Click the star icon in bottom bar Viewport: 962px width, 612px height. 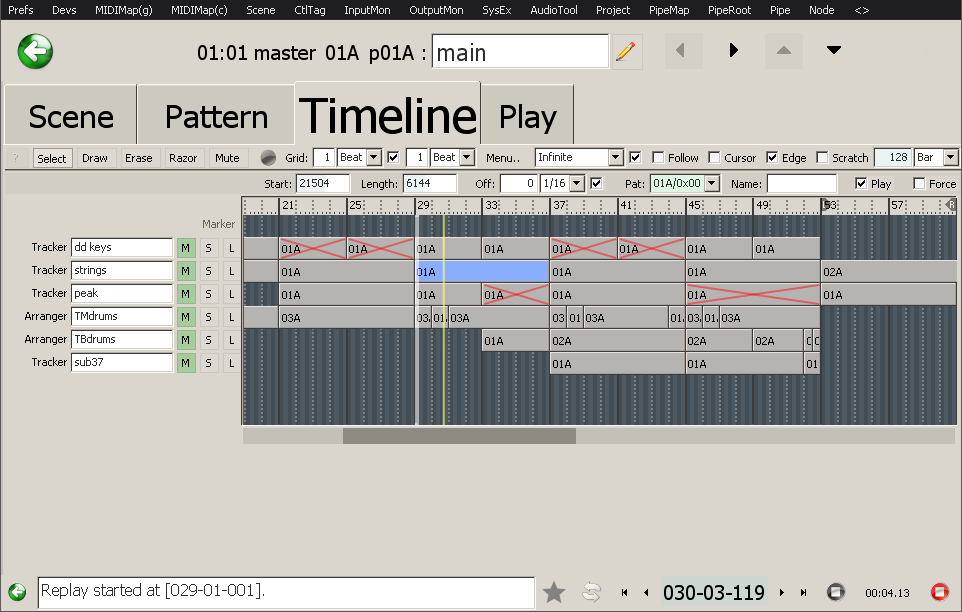pyautogui.click(x=554, y=592)
